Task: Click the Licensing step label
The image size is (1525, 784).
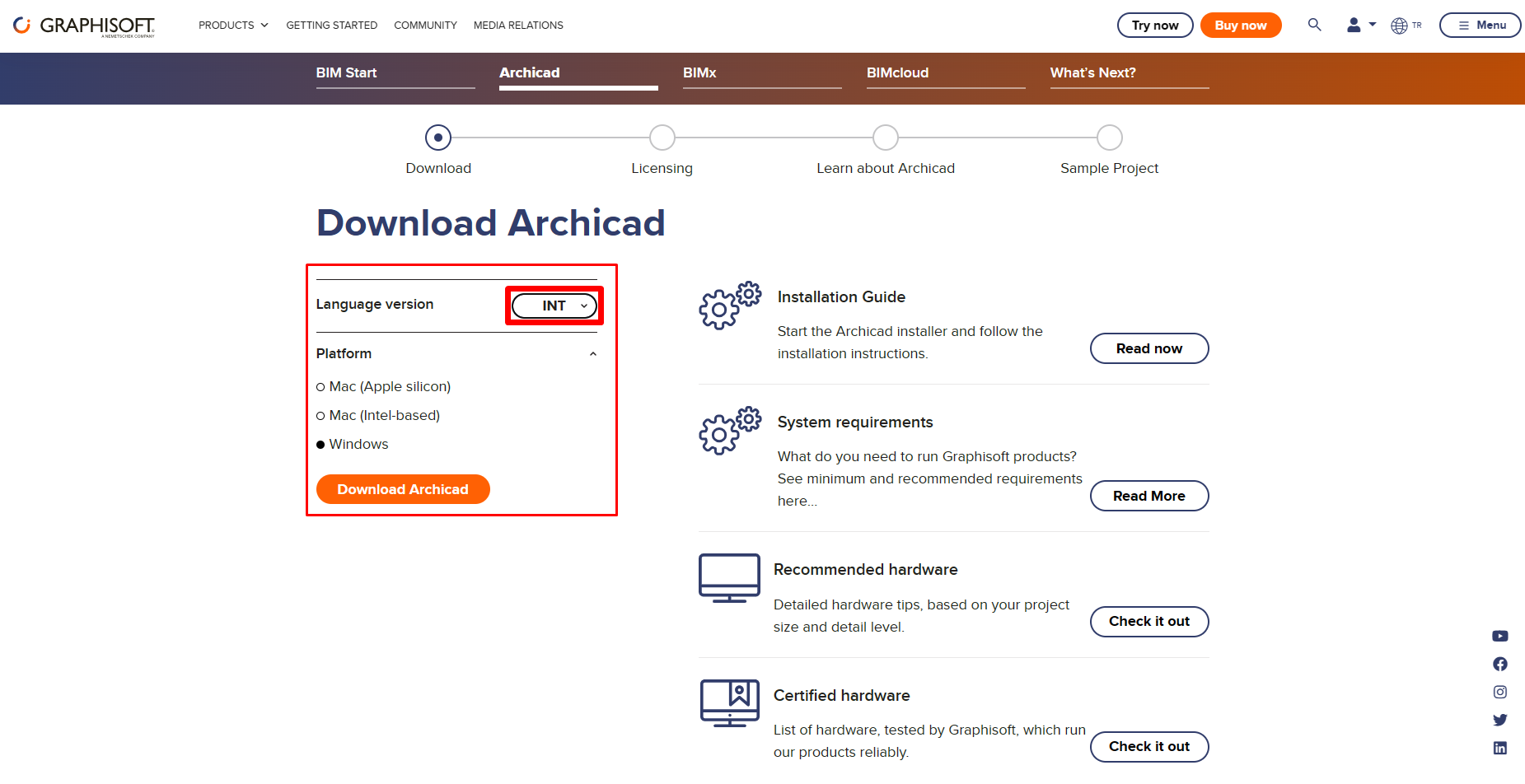Action: pyautogui.click(x=662, y=168)
